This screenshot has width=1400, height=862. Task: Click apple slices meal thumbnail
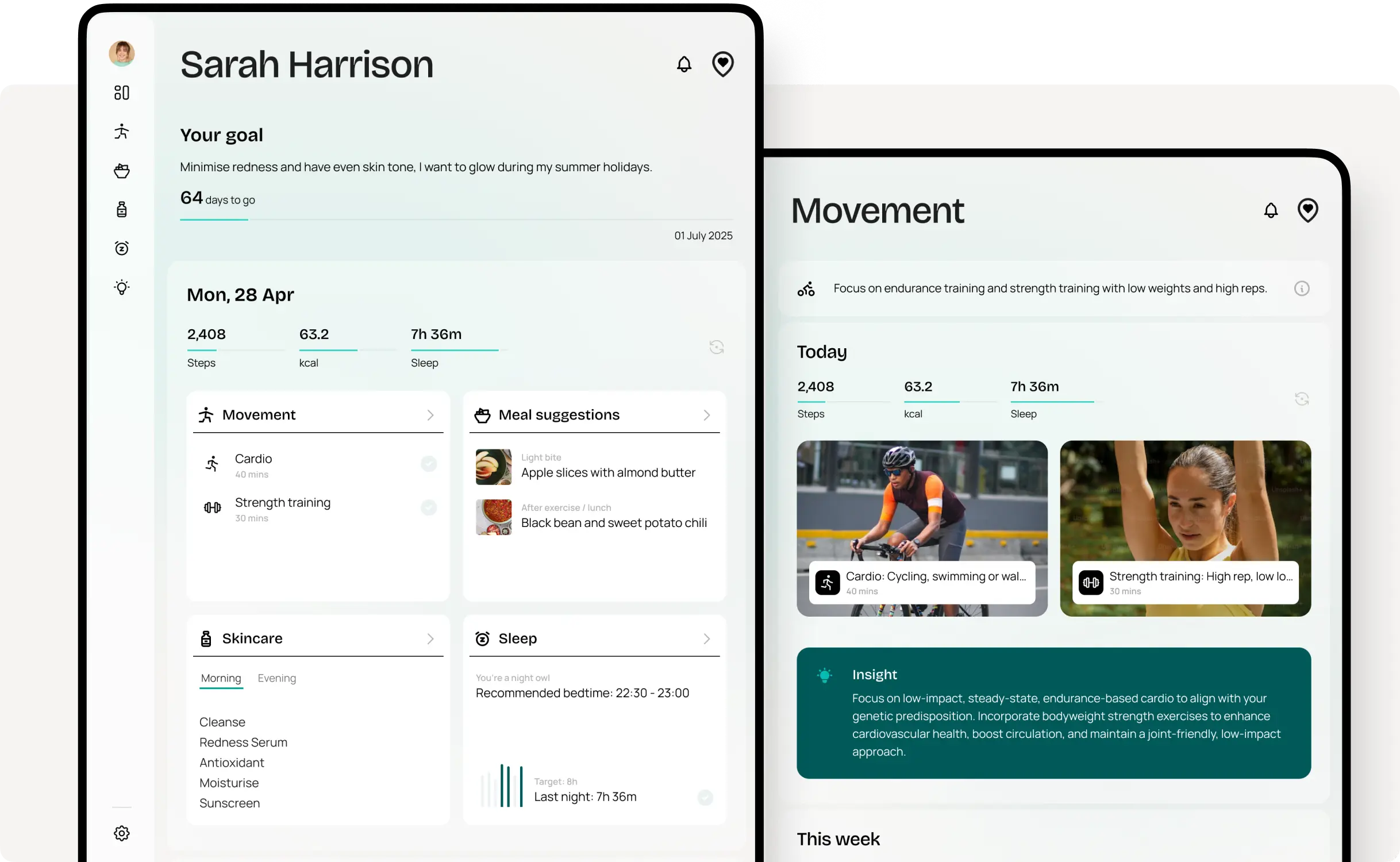pyautogui.click(x=494, y=467)
